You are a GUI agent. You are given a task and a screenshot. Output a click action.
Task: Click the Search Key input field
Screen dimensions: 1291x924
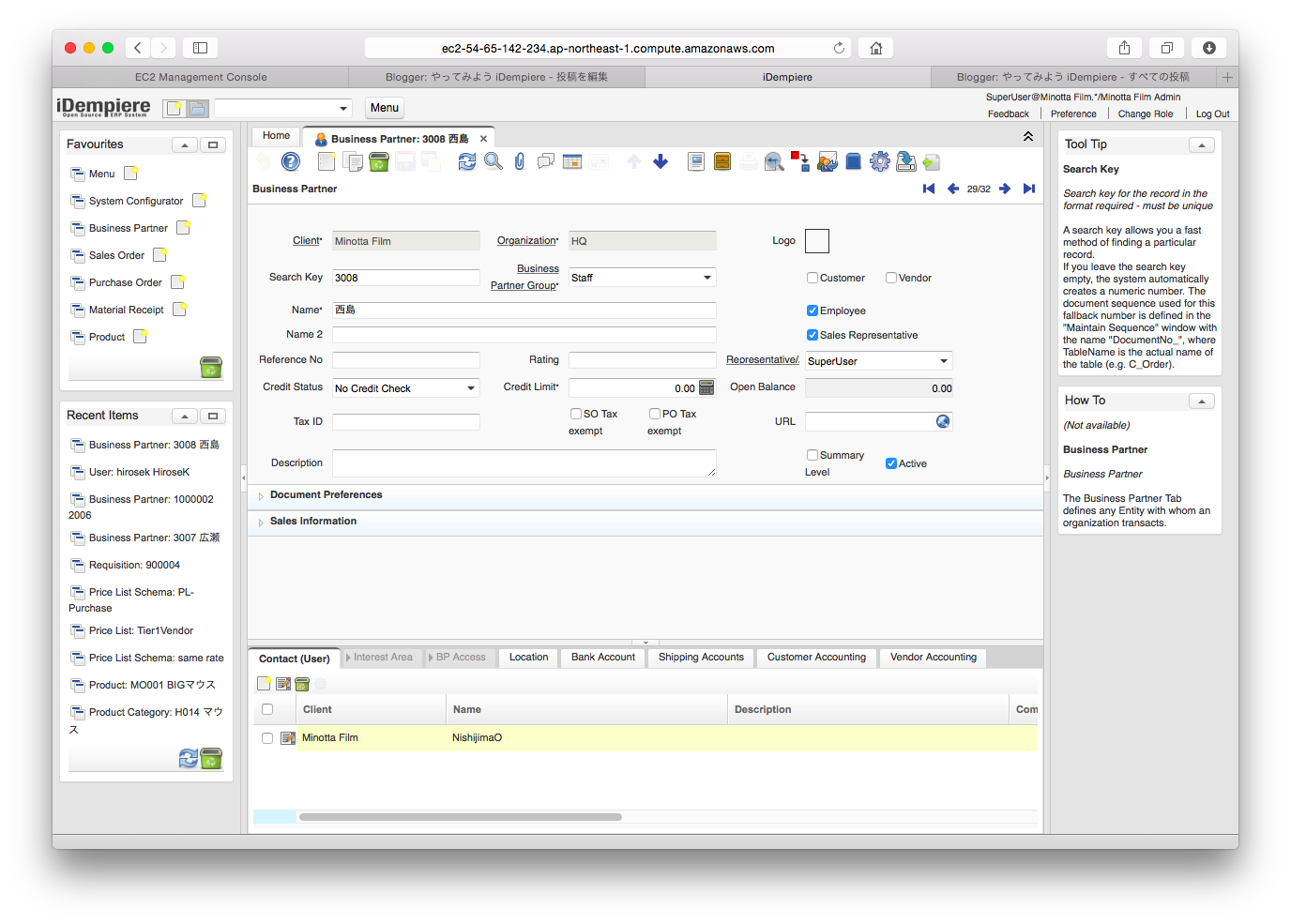tap(406, 278)
